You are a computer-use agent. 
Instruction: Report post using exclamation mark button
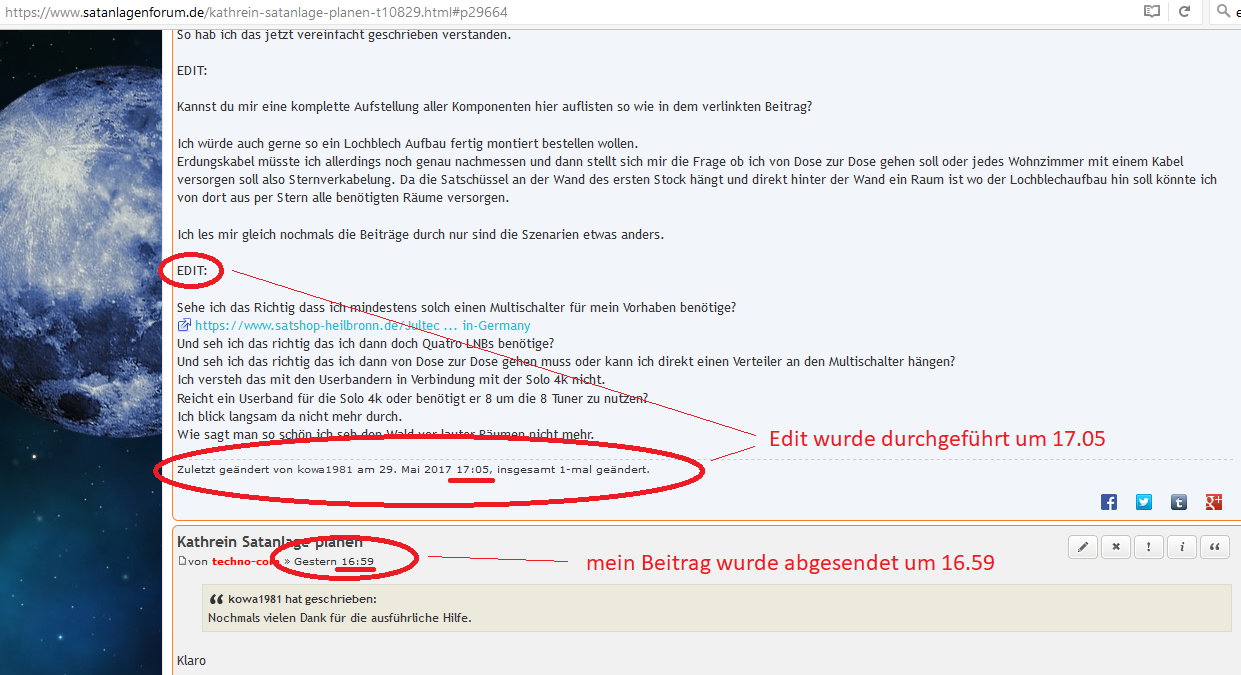(x=1149, y=547)
